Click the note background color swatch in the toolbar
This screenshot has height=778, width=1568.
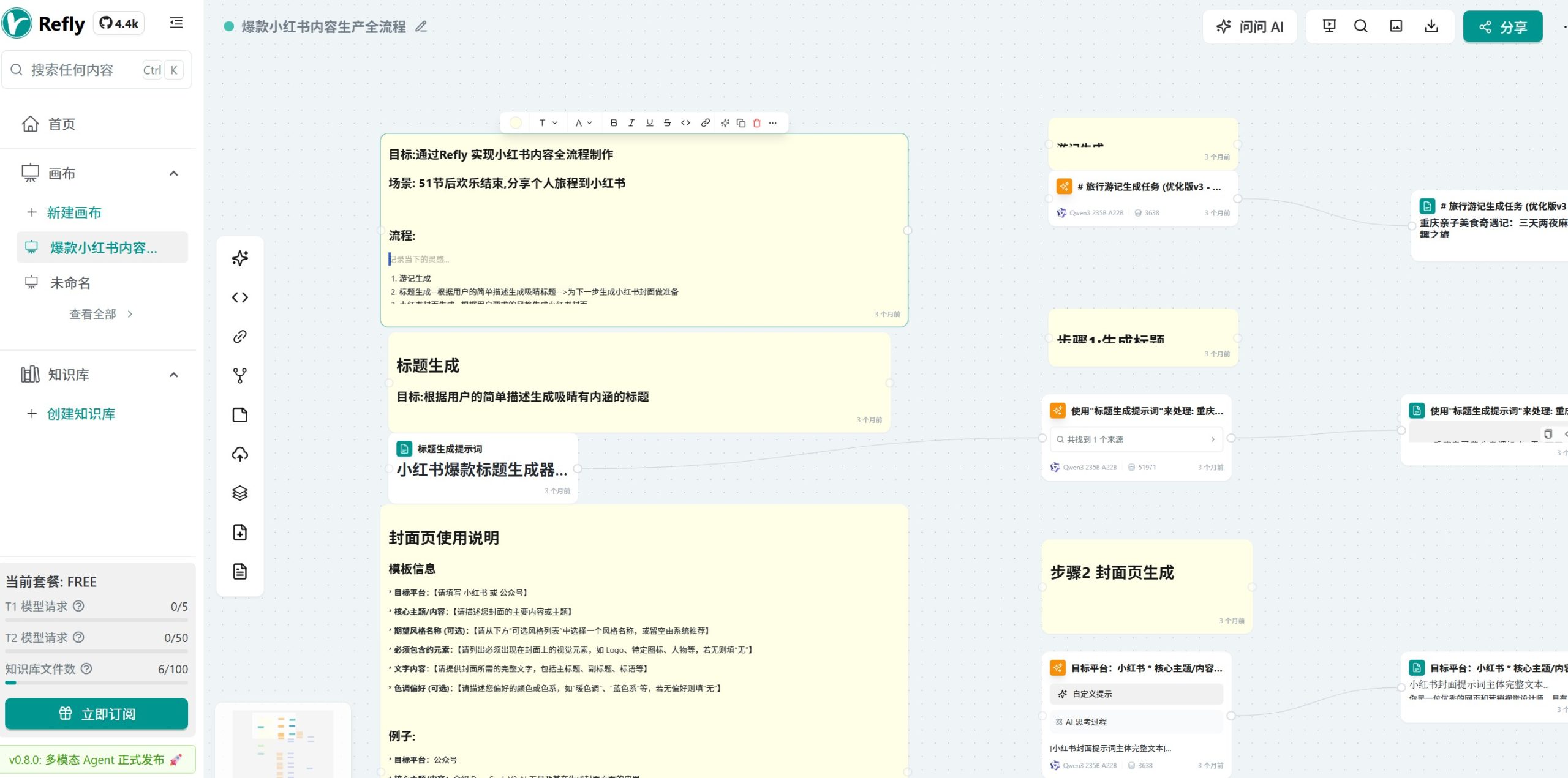(x=515, y=122)
